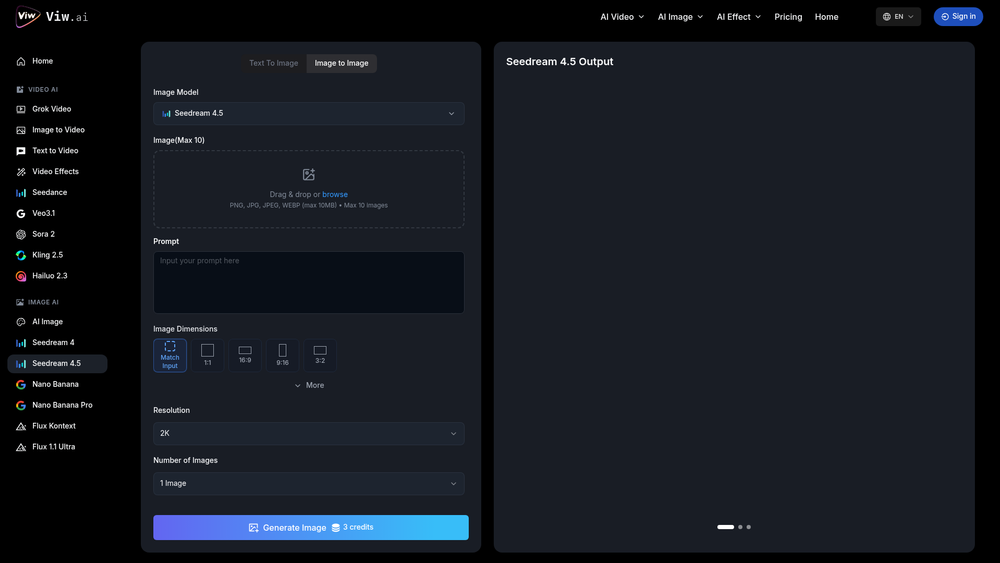Select third carousel dot in output

749,527
